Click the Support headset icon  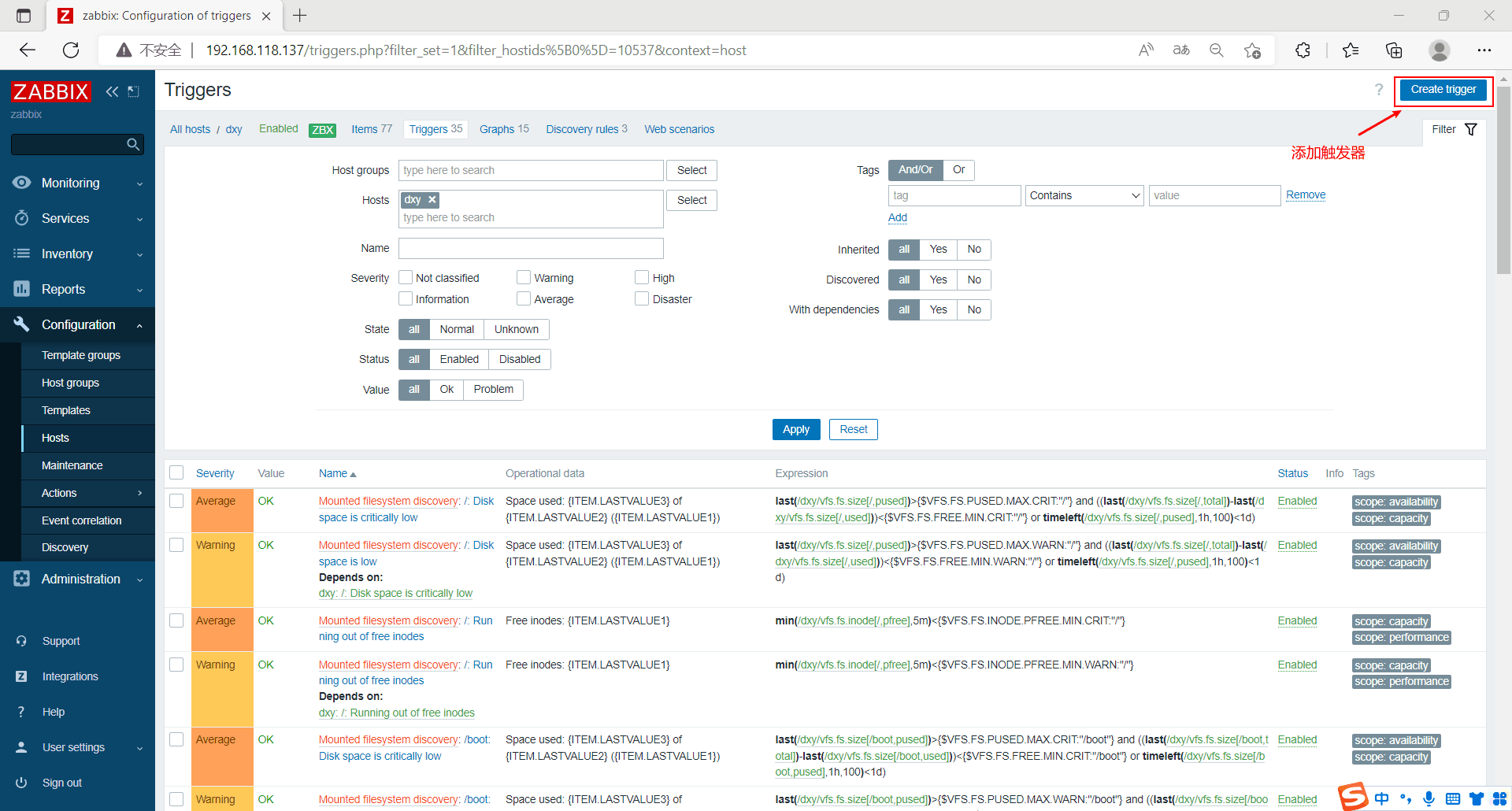21,641
